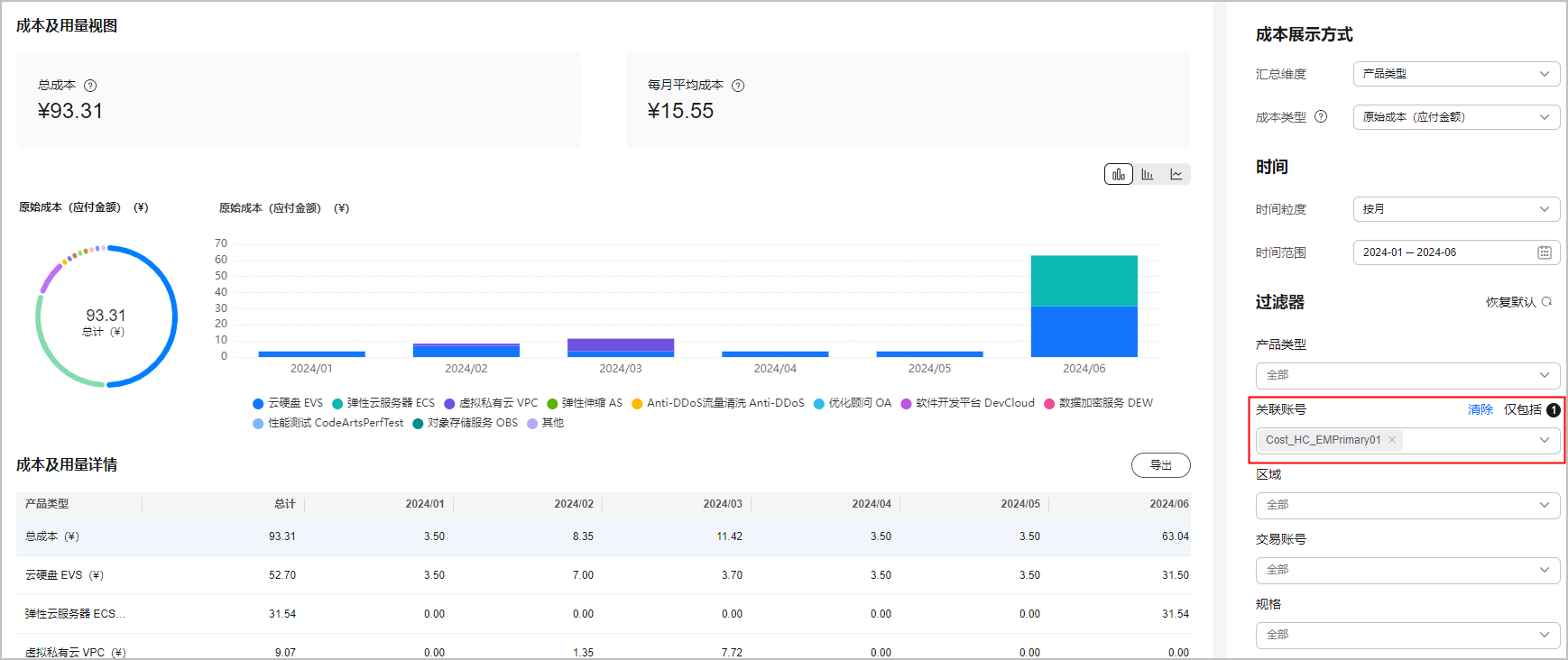1568x660 pixels.
Task: Toggle the 软件开发平台 DevCloud legend item
Action: click(968, 403)
